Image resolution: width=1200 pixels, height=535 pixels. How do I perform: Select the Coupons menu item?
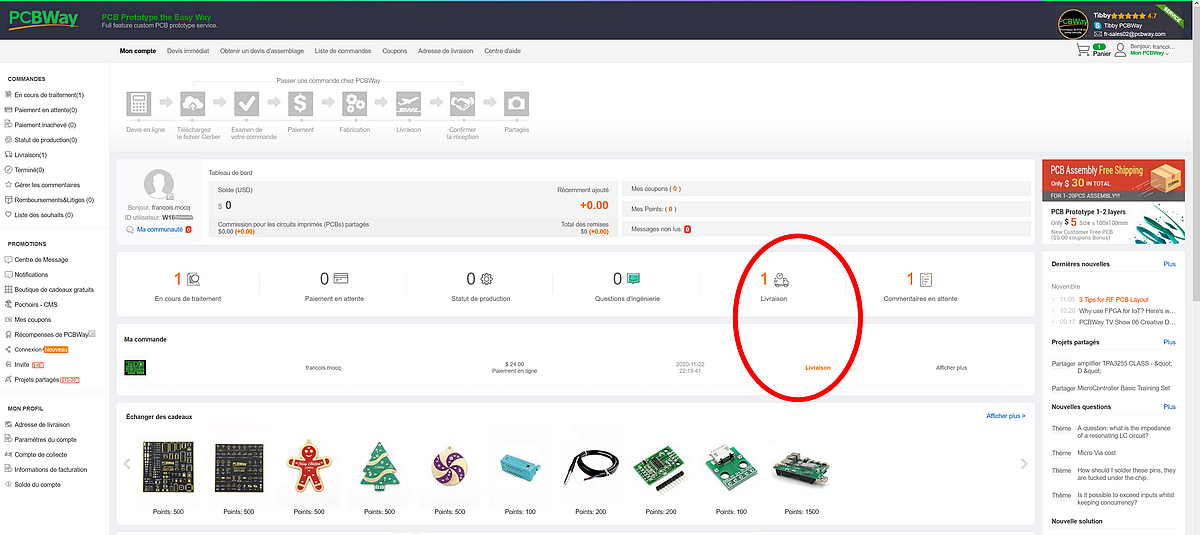[x=395, y=51]
